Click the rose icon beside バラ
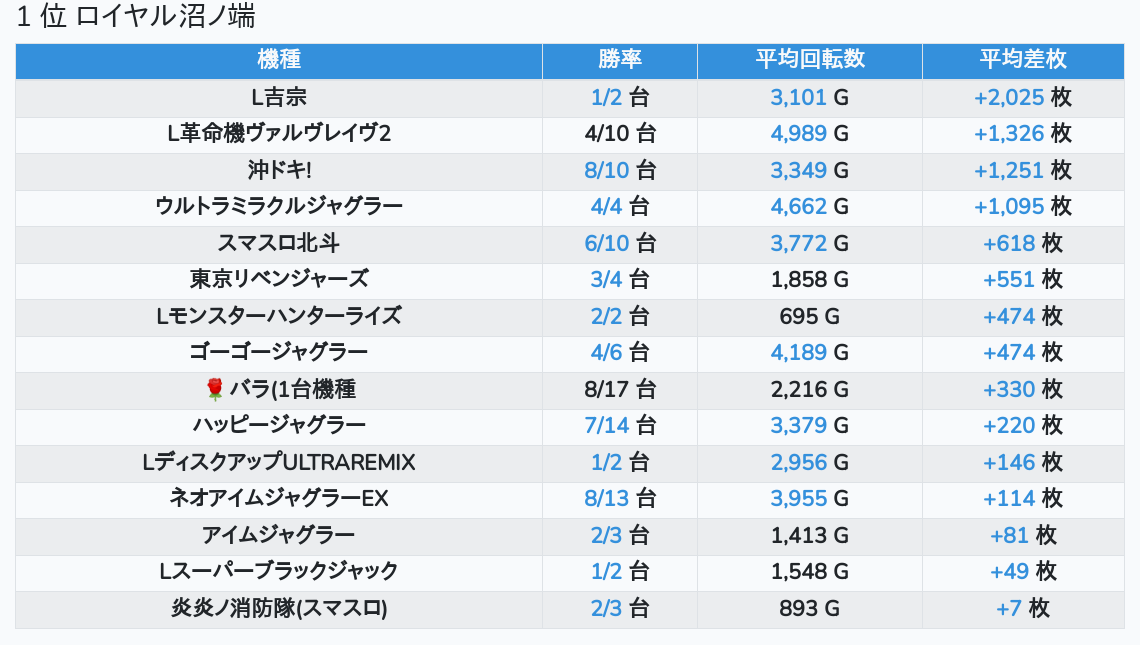The width and height of the screenshot is (1140, 645). click(214, 389)
